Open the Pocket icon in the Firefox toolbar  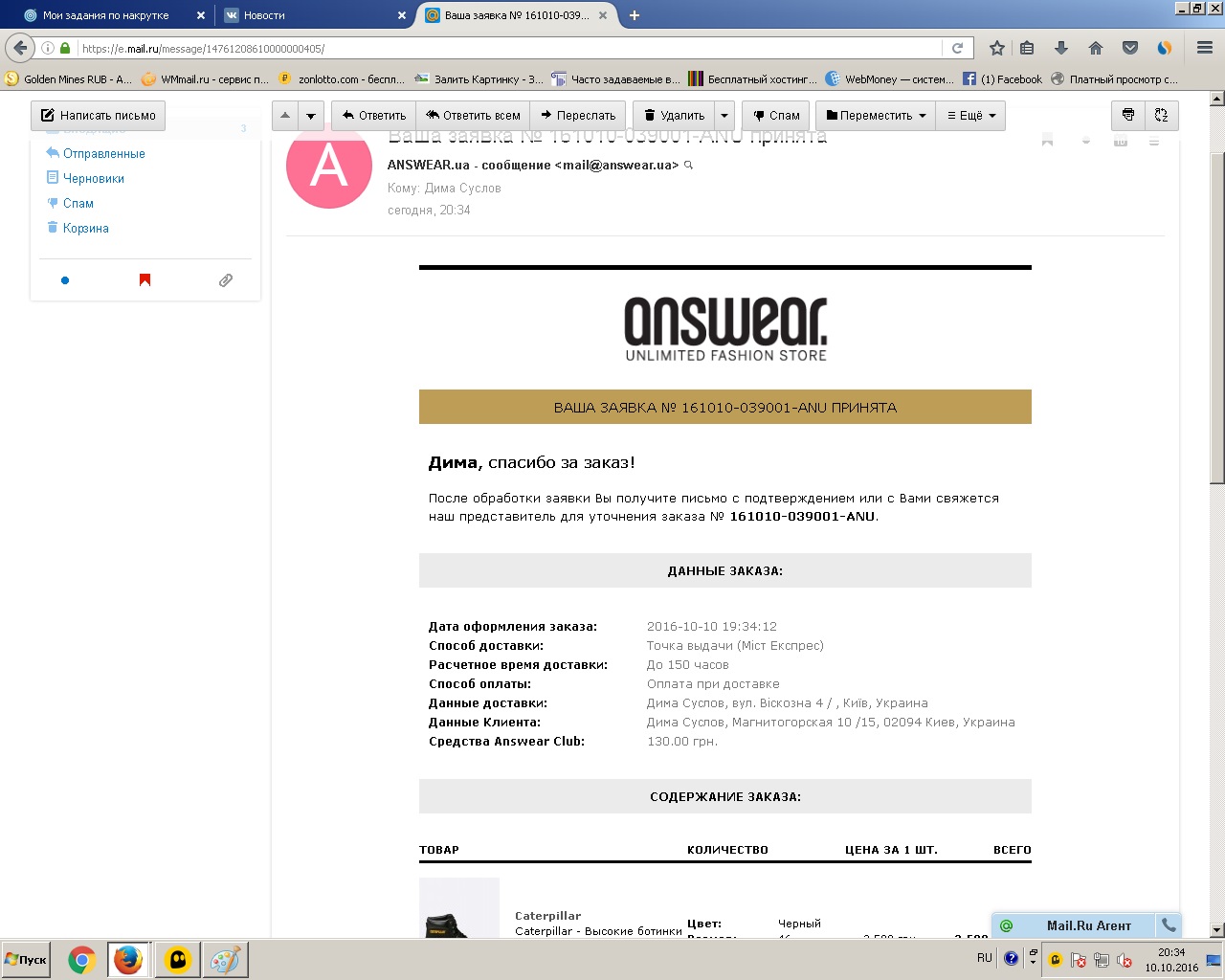coord(1130,48)
